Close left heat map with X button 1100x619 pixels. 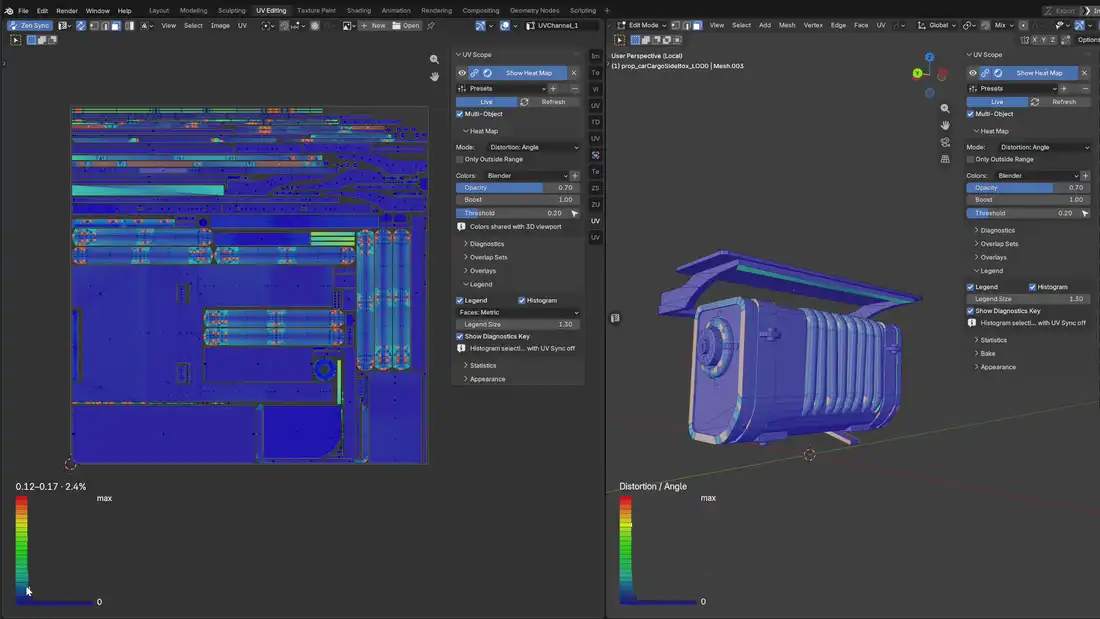coord(573,73)
